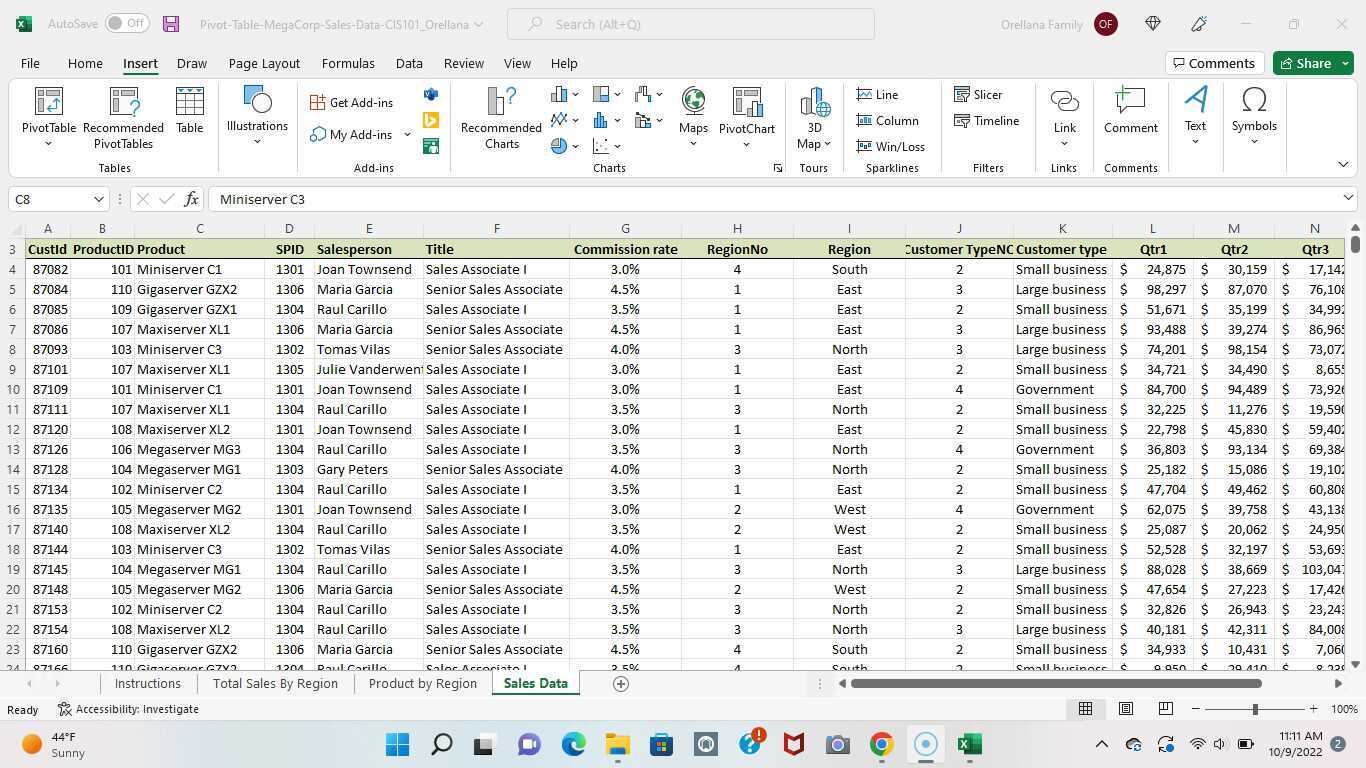Insert a Link

tap(1063, 112)
